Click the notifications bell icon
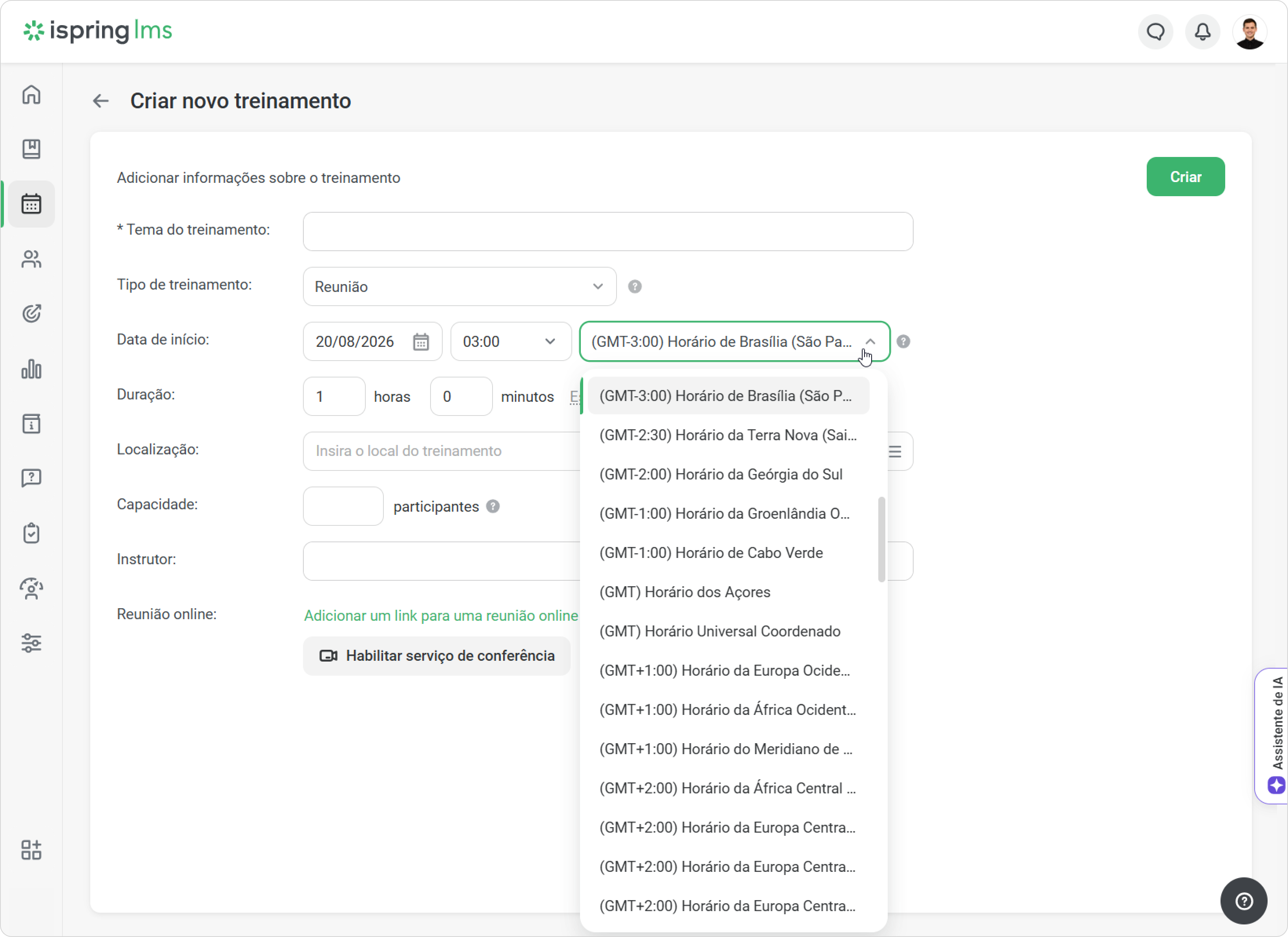The image size is (1288, 937). coord(1202,32)
